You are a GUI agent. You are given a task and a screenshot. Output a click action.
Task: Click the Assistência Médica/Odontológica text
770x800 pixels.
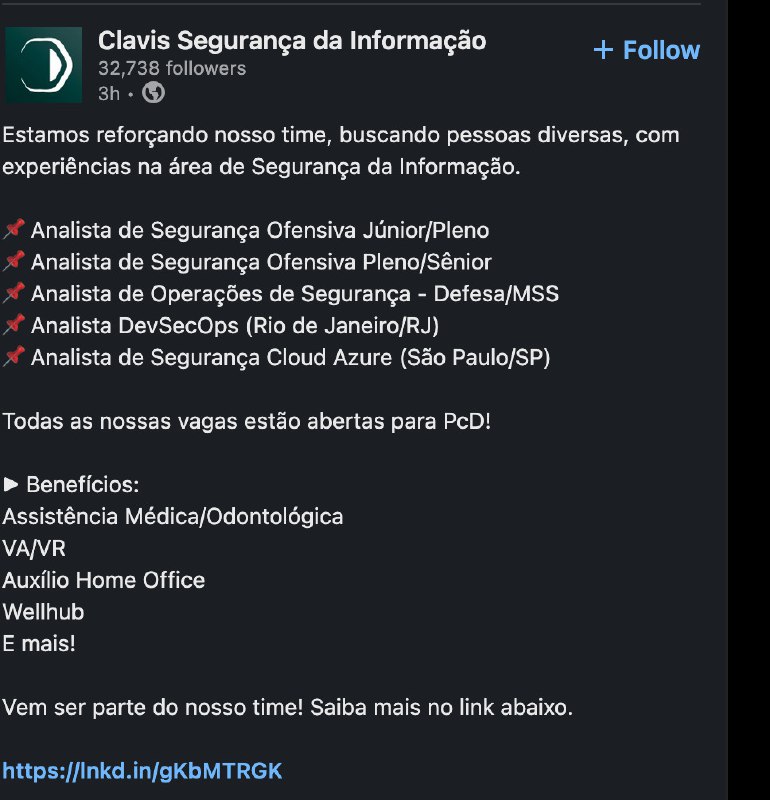172,516
